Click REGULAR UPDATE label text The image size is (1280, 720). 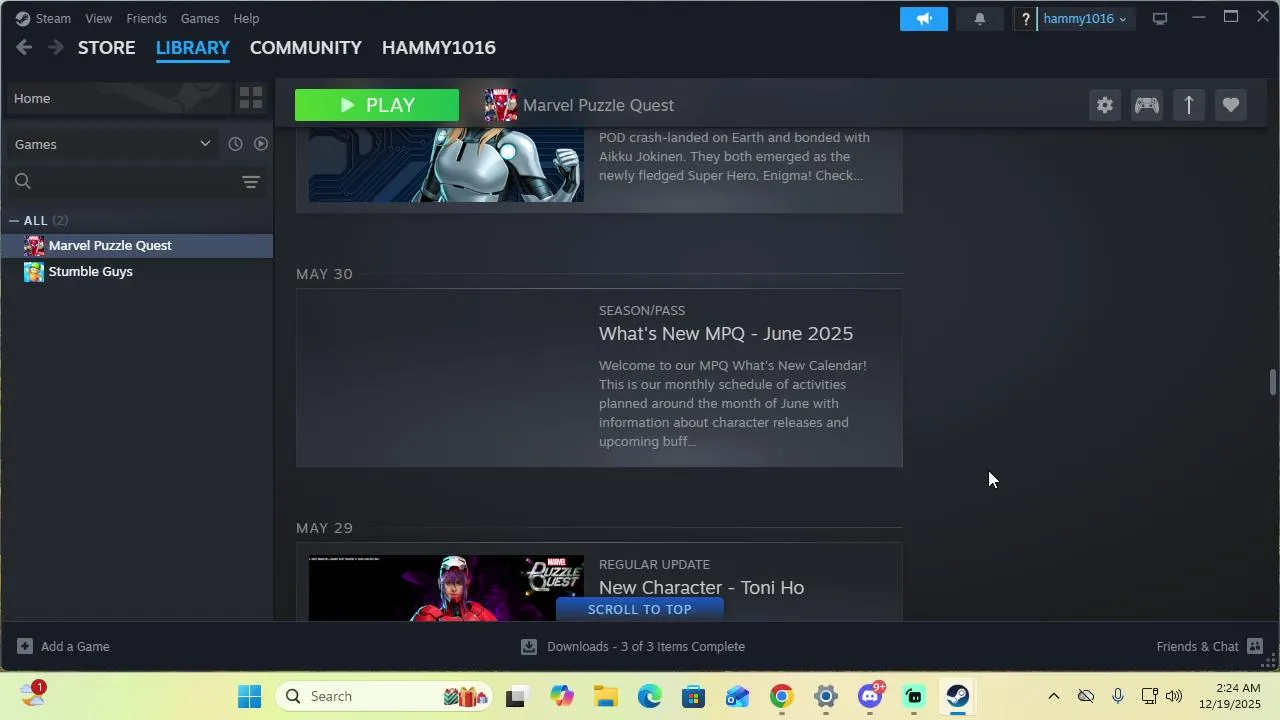pyautogui.click(x=654, y=564)
